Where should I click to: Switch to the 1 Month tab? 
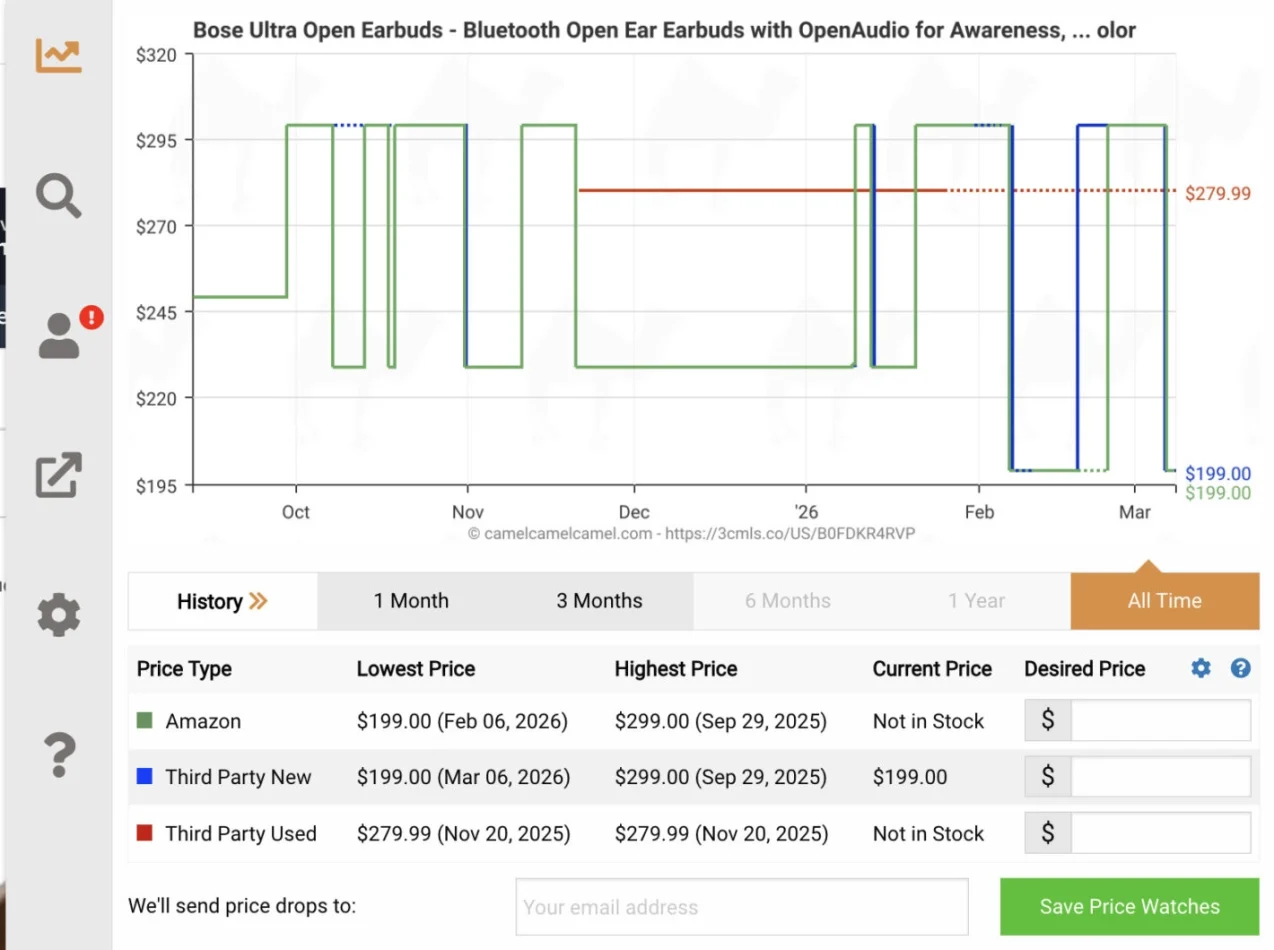point(411,601)
